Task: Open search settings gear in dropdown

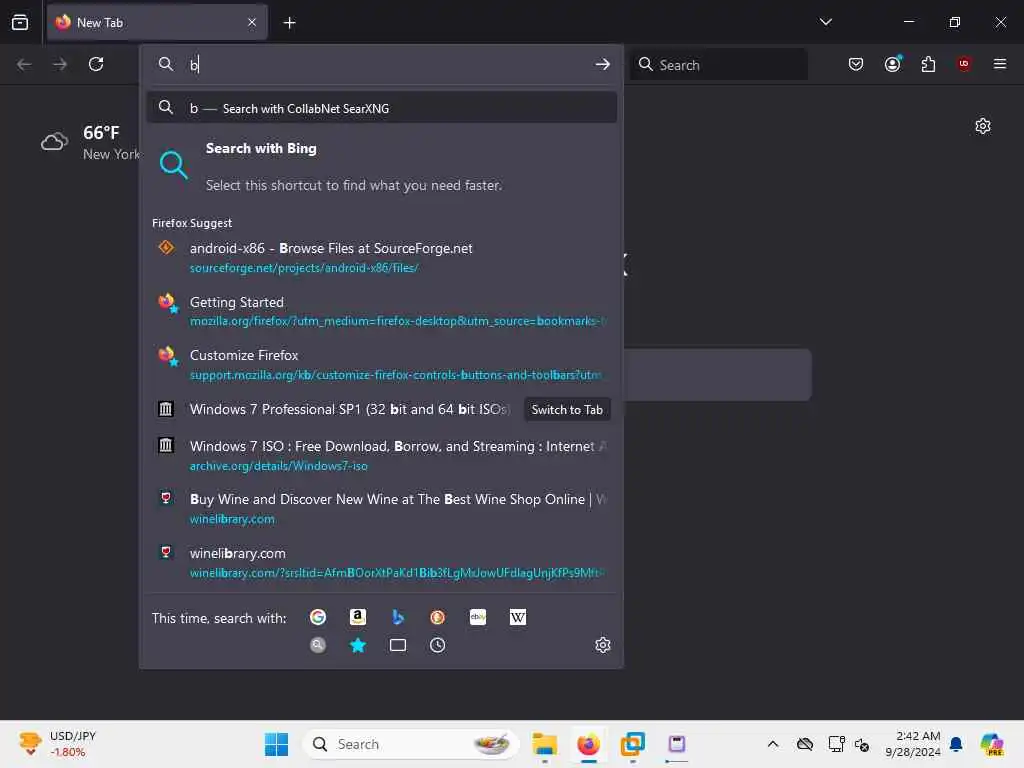Action: click(x=603, y=645)
